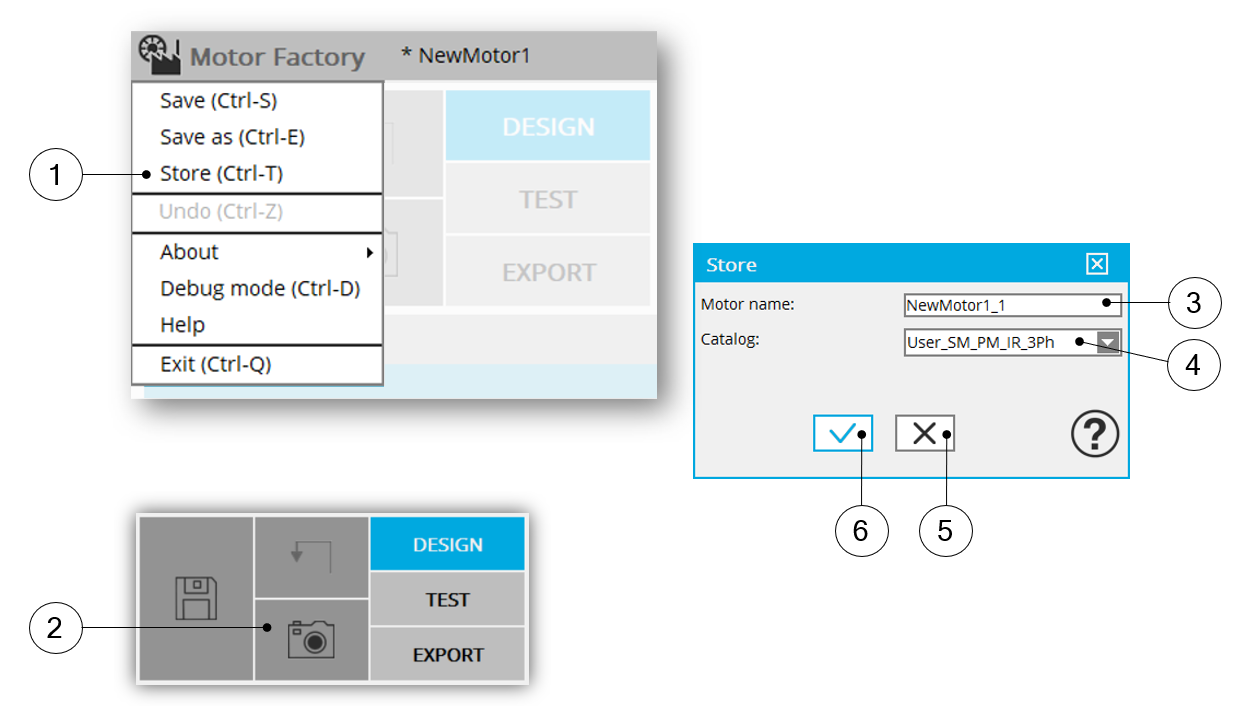Image resolution: width=1242 pixels, height=706 pixels.
Task: Click the camera store icon
Action: [x=311, y=639]
